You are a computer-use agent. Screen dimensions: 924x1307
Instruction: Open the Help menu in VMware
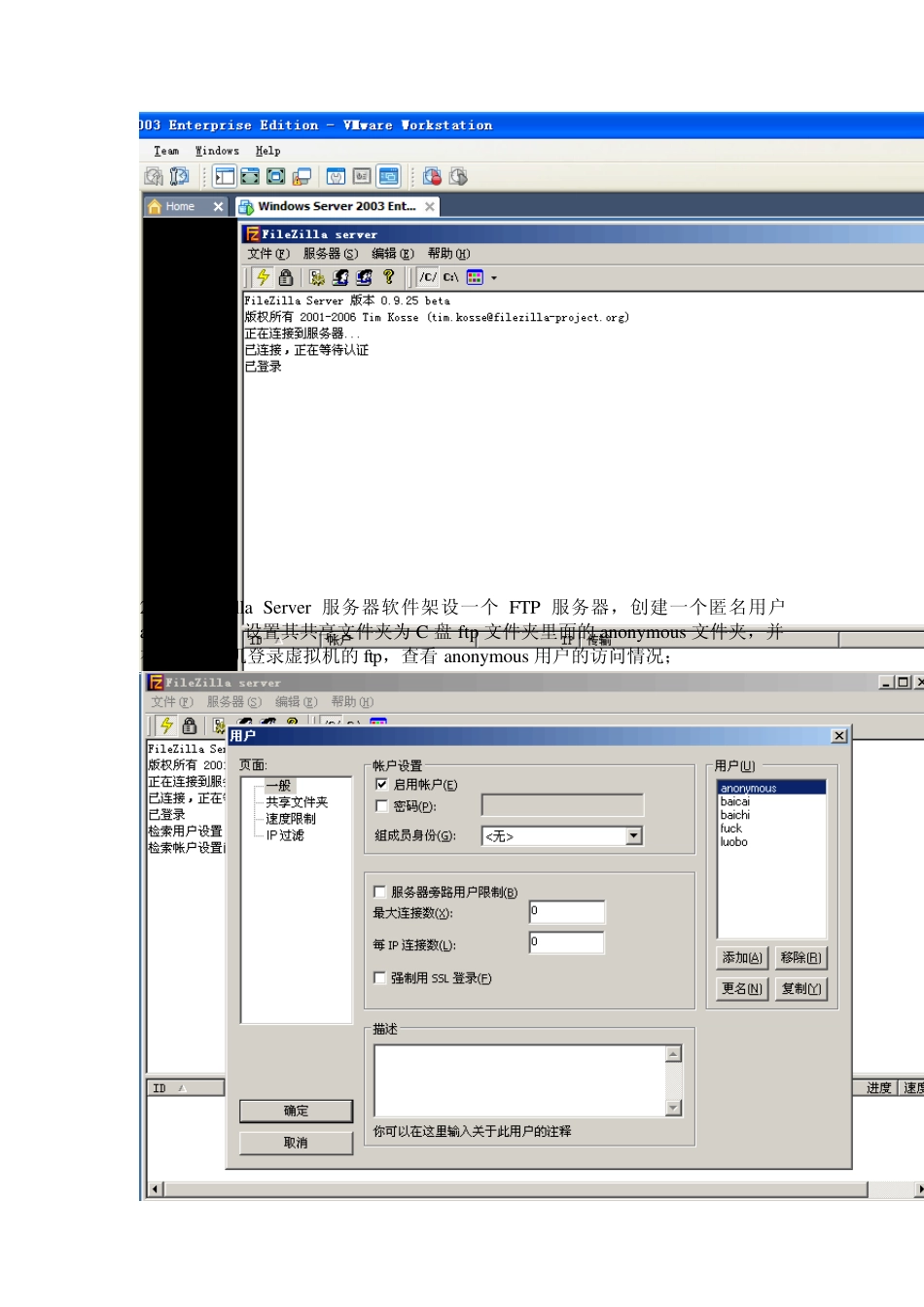click(268, 152)
